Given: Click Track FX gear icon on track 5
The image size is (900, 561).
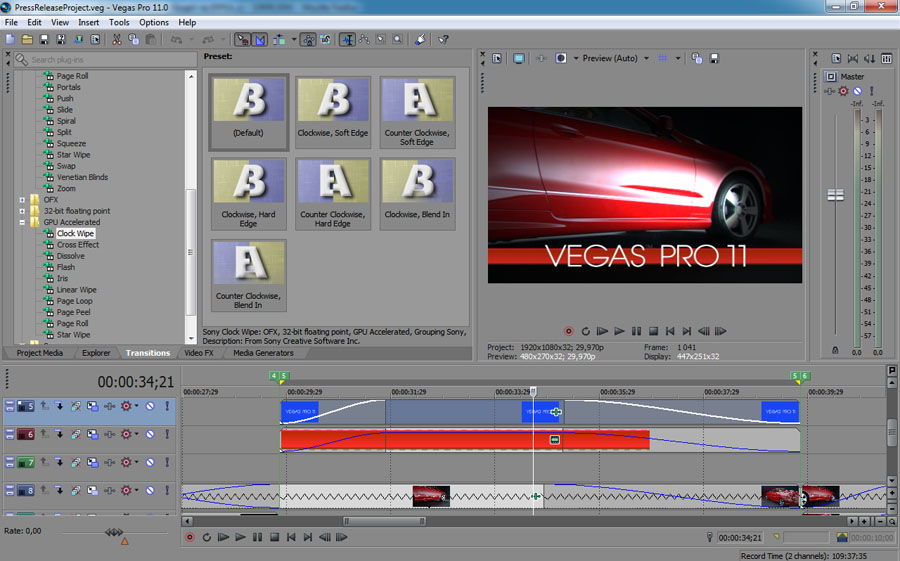Looking at the screenshot, I should pos(126,406).
